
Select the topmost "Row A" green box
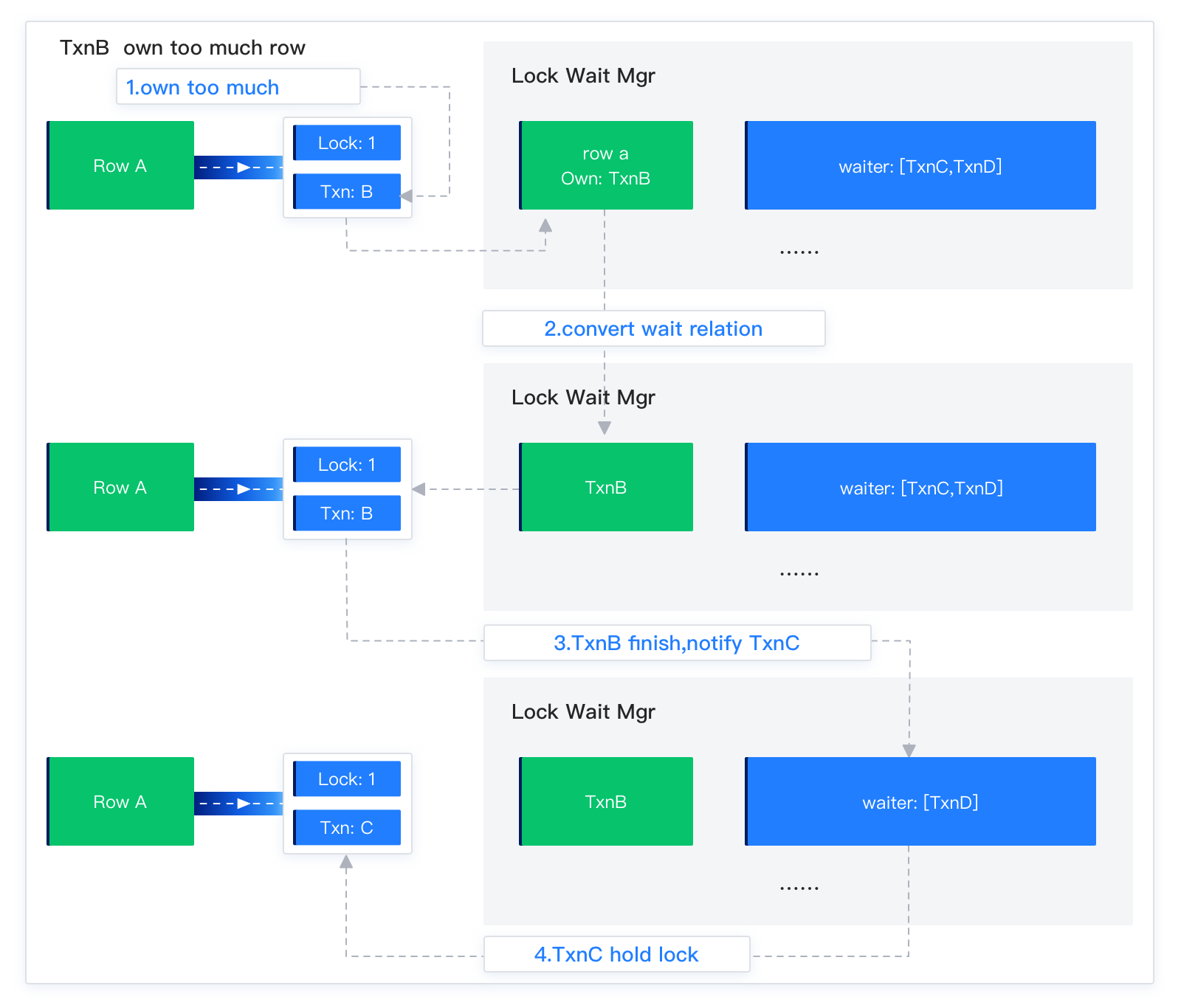click(x=120, y=165)
